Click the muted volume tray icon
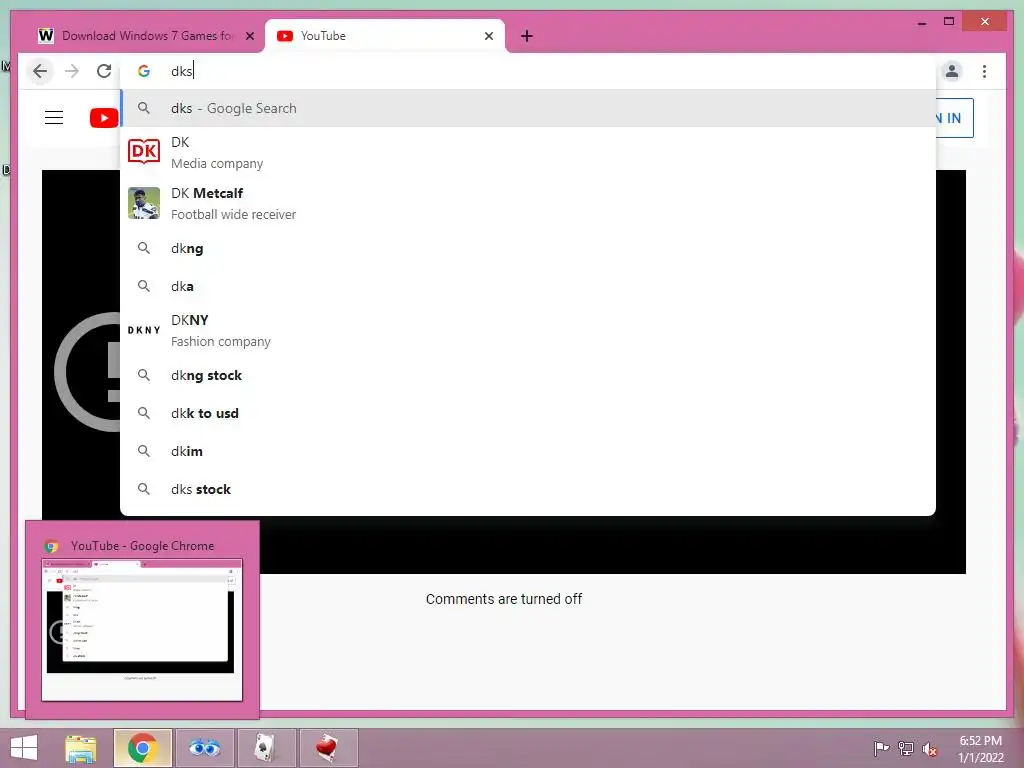 pyautogui.click(x=930, y=749)
